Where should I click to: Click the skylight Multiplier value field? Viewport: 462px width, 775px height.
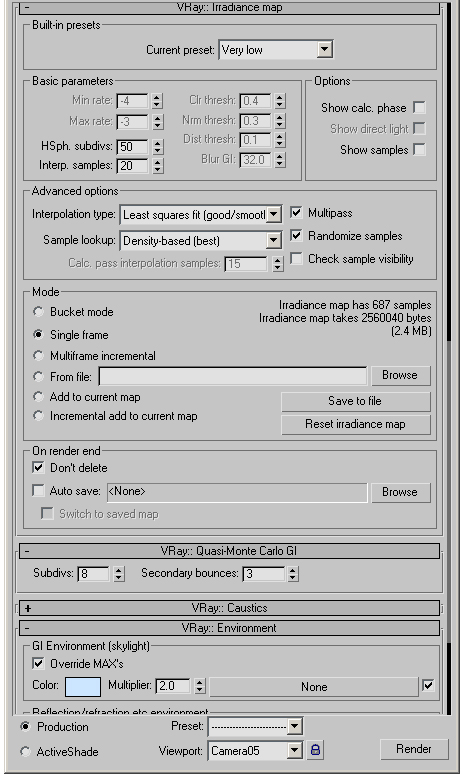pyautogui.click(x=173, y=686)
